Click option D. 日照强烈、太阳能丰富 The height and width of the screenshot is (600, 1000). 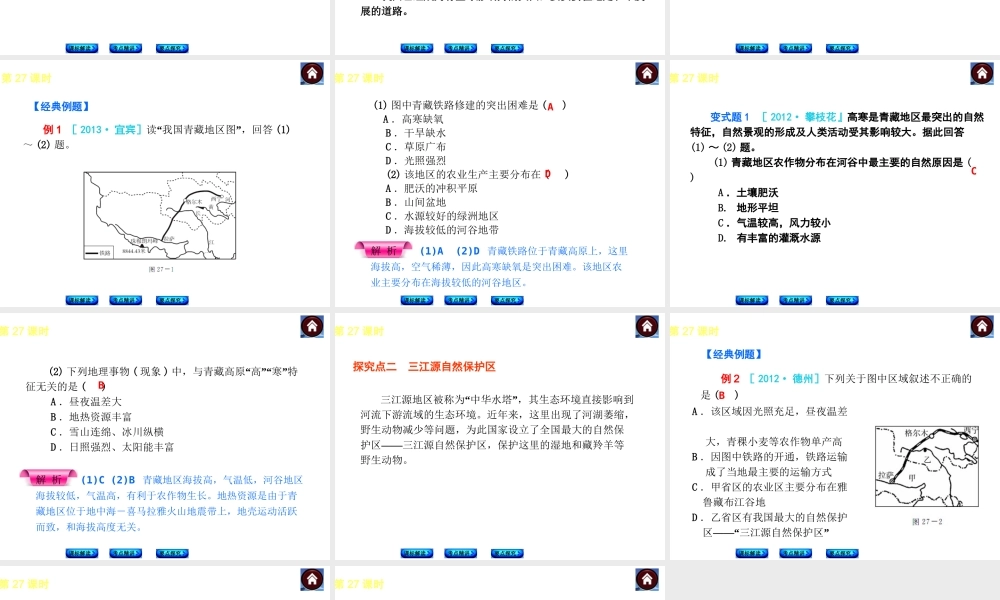112,447
